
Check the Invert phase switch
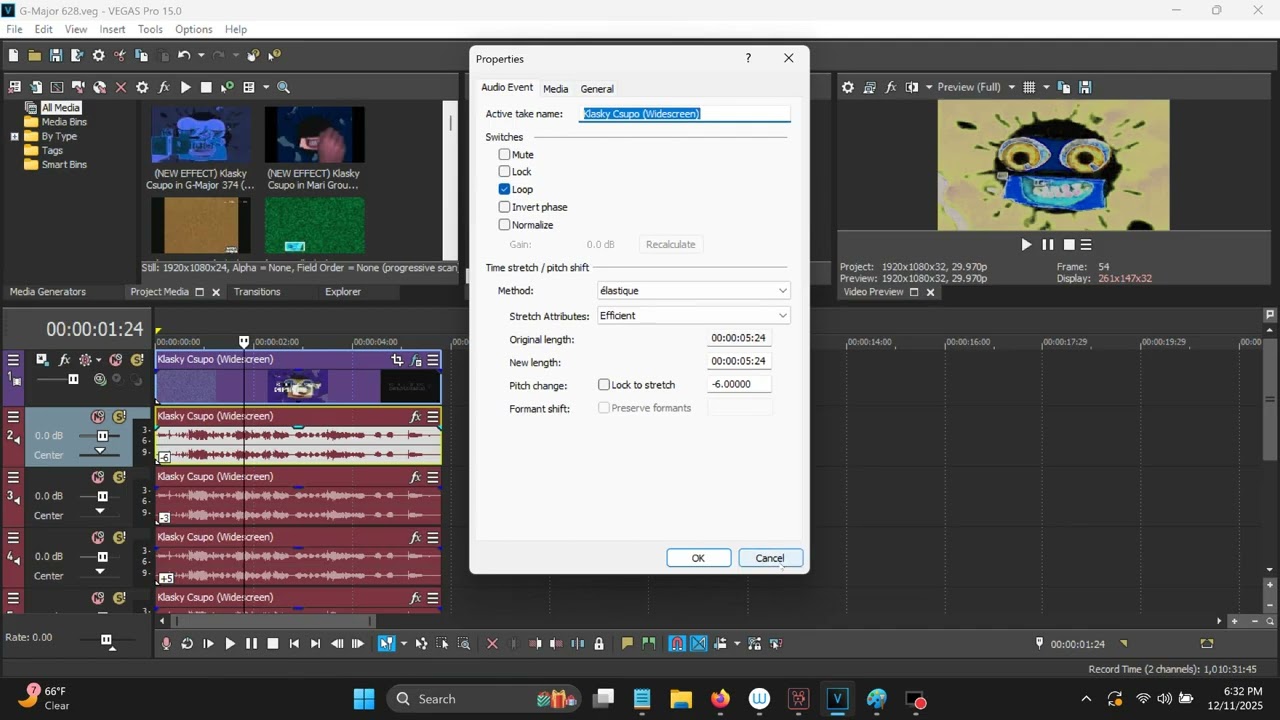[505, 207]
